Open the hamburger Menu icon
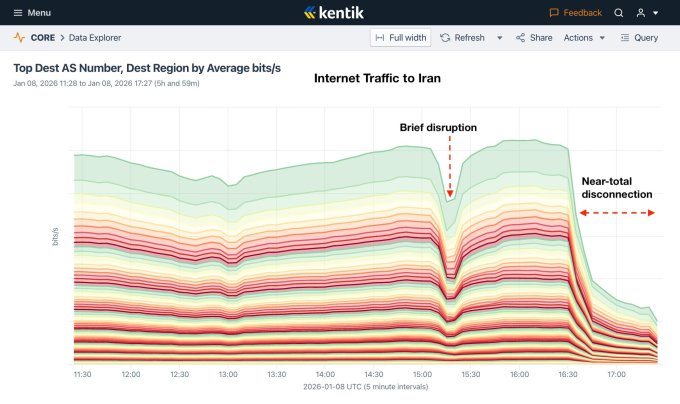The height and width of the screenshot is (404, 680). (18, 13)
